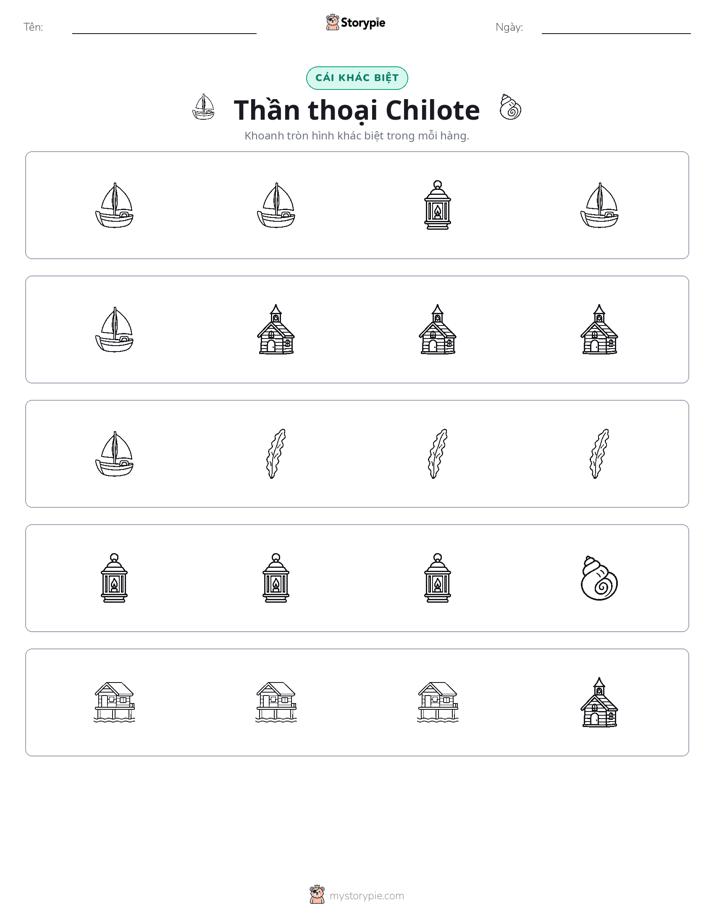Select the first lantern in the fourth row

pyautogui.click(x=114, y=578)
